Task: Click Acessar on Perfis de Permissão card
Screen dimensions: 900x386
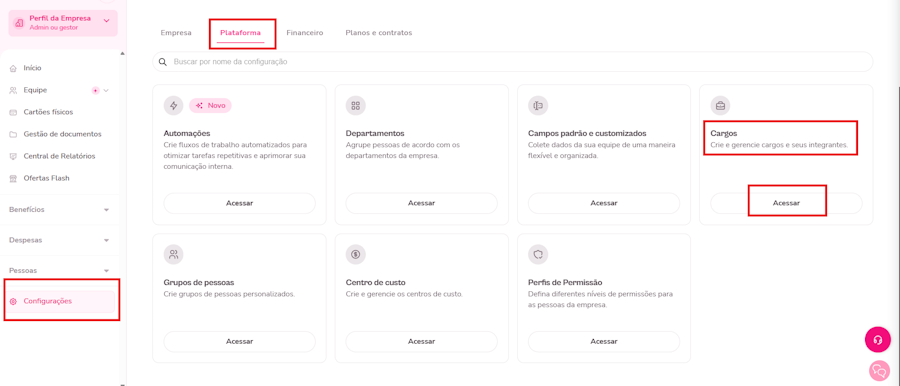Action: point(604,341)
